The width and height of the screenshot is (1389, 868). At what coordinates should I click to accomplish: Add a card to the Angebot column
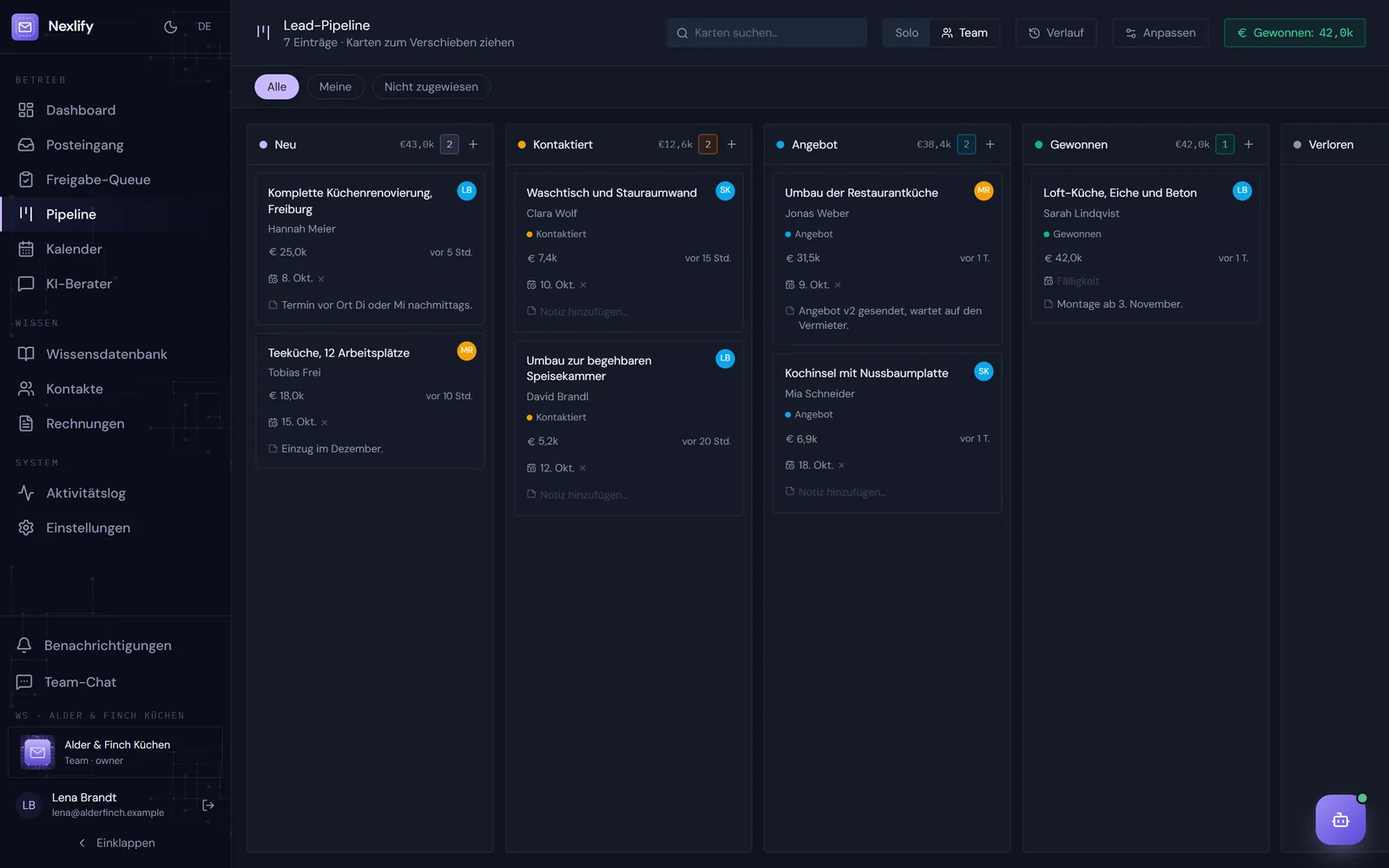[990, 144]
